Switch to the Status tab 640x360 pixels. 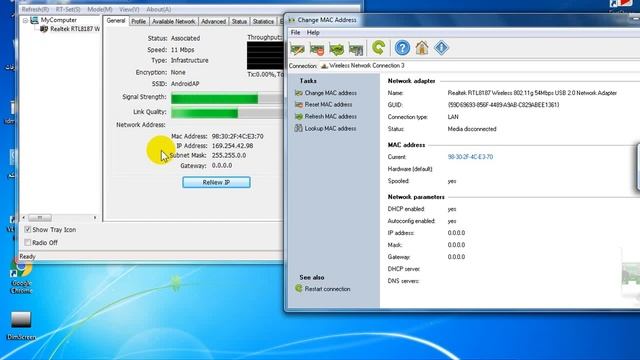pyautogui.click(x=239, y=22)
